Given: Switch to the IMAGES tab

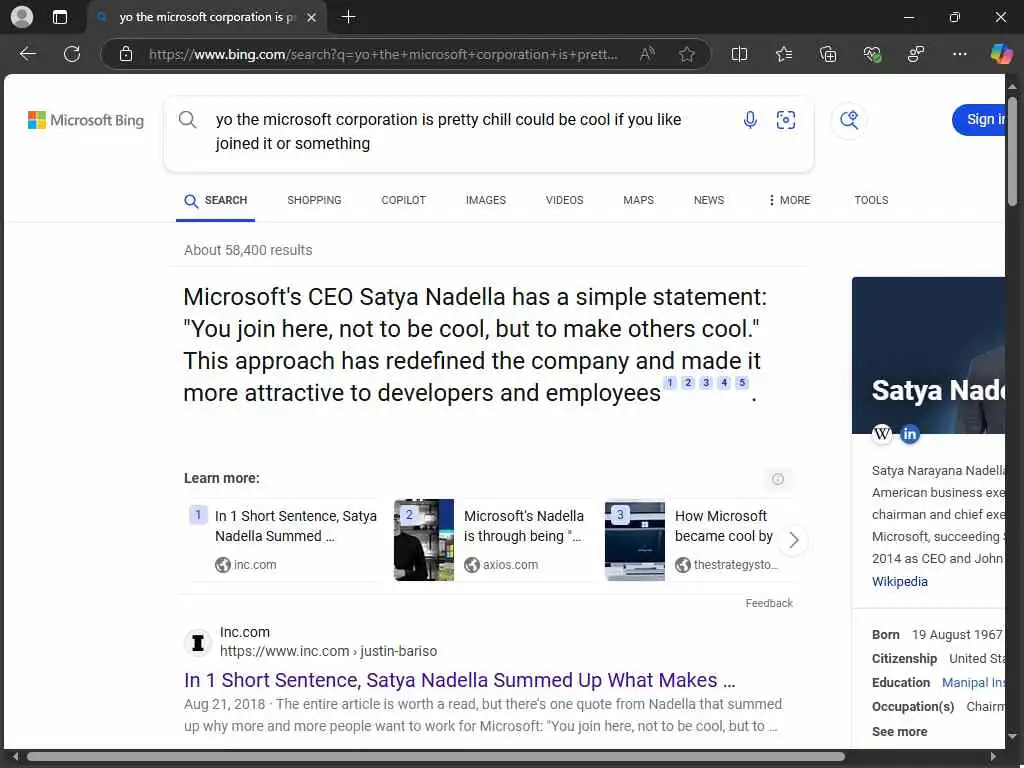Looking at the screenshot, I should pos(486,200).
